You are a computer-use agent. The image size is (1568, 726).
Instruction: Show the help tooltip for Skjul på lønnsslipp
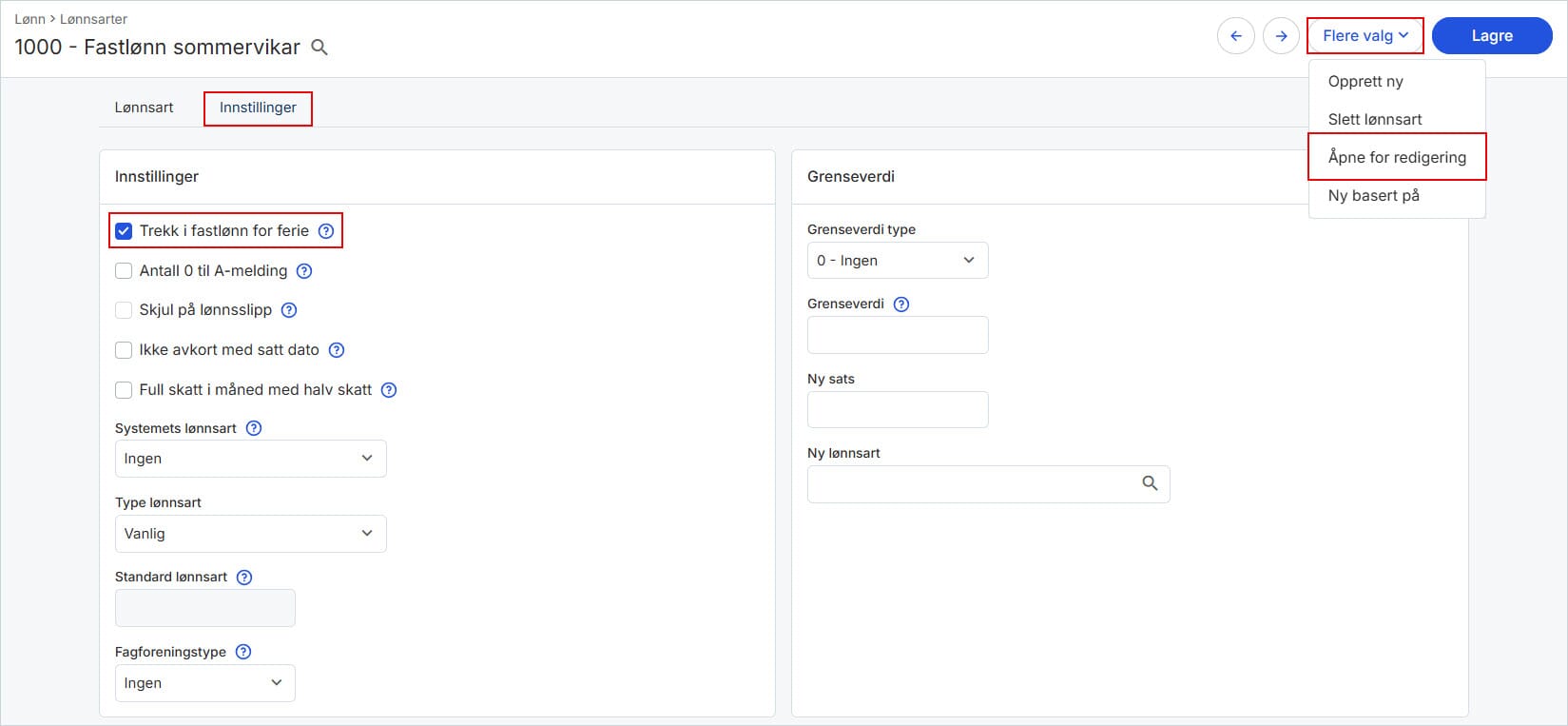tap(289, 310)
